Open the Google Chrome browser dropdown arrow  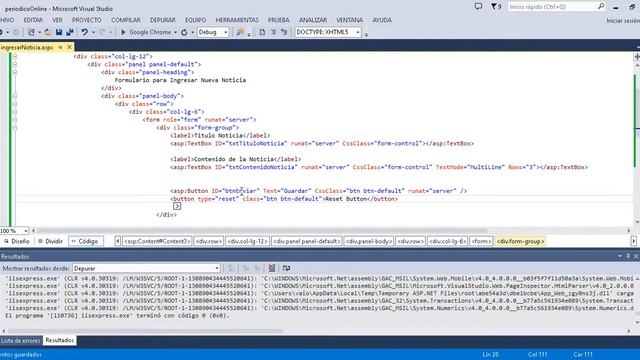(x=175, y=32)
